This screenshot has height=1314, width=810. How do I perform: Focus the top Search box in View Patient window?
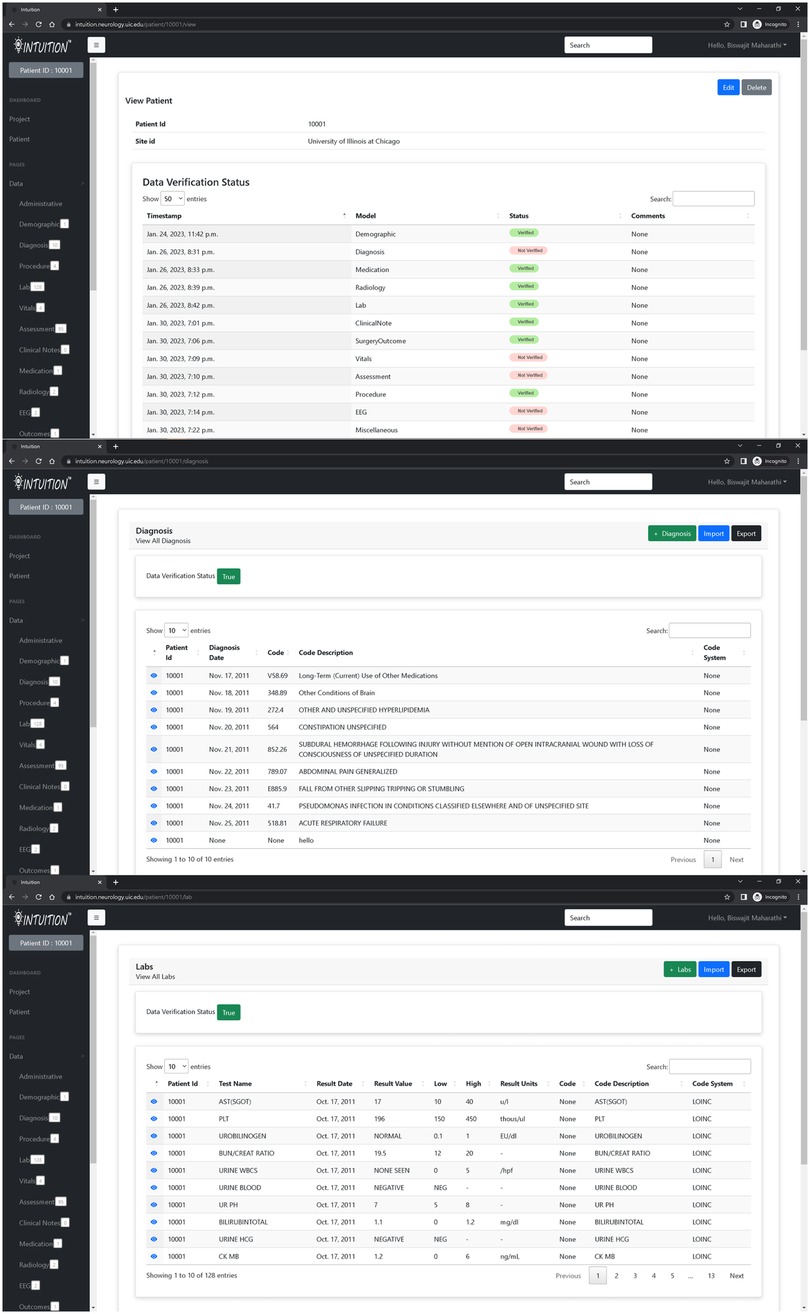tap(608, 45)
